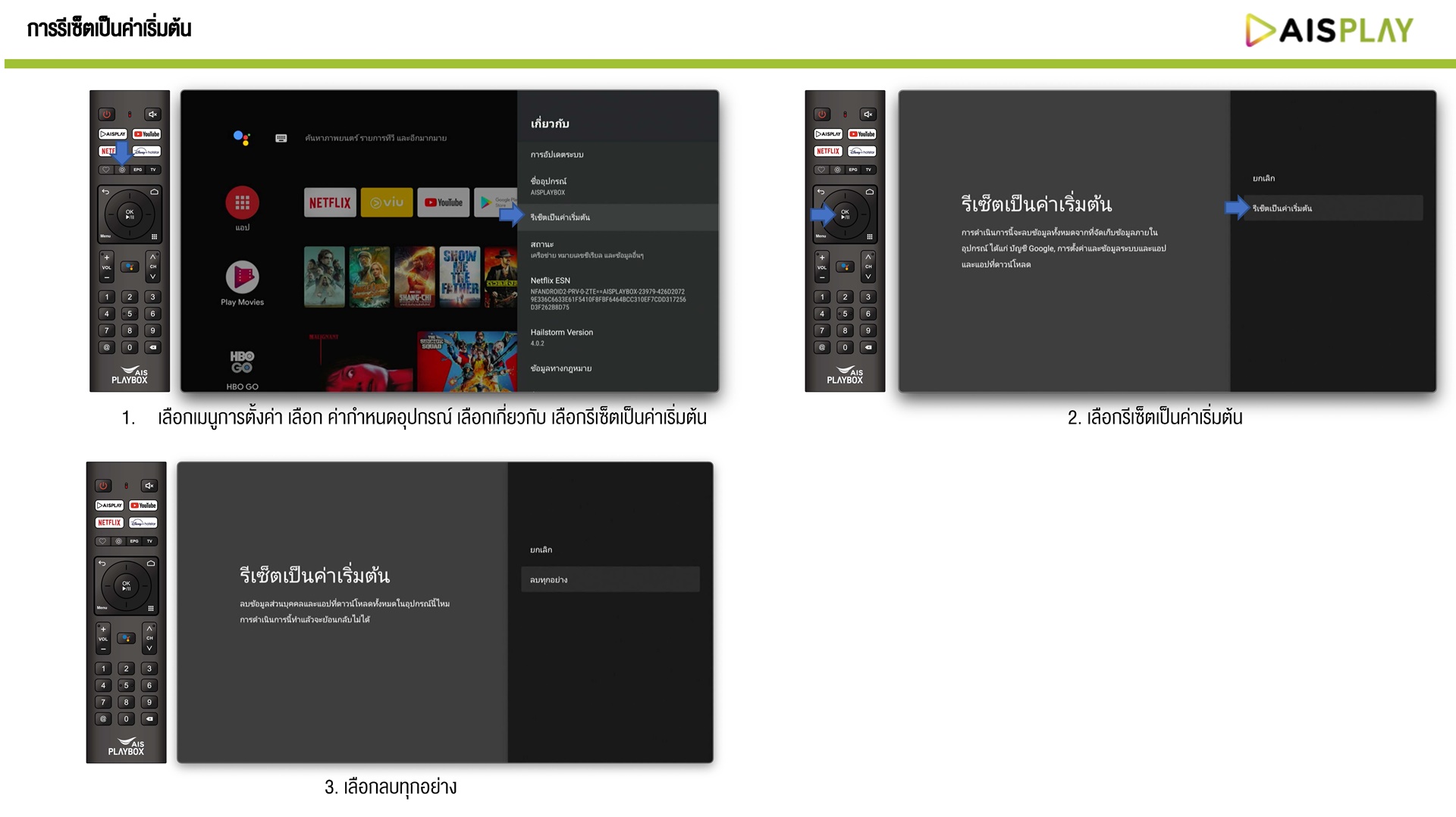Open the viu app from the apps row

[387, 202]
